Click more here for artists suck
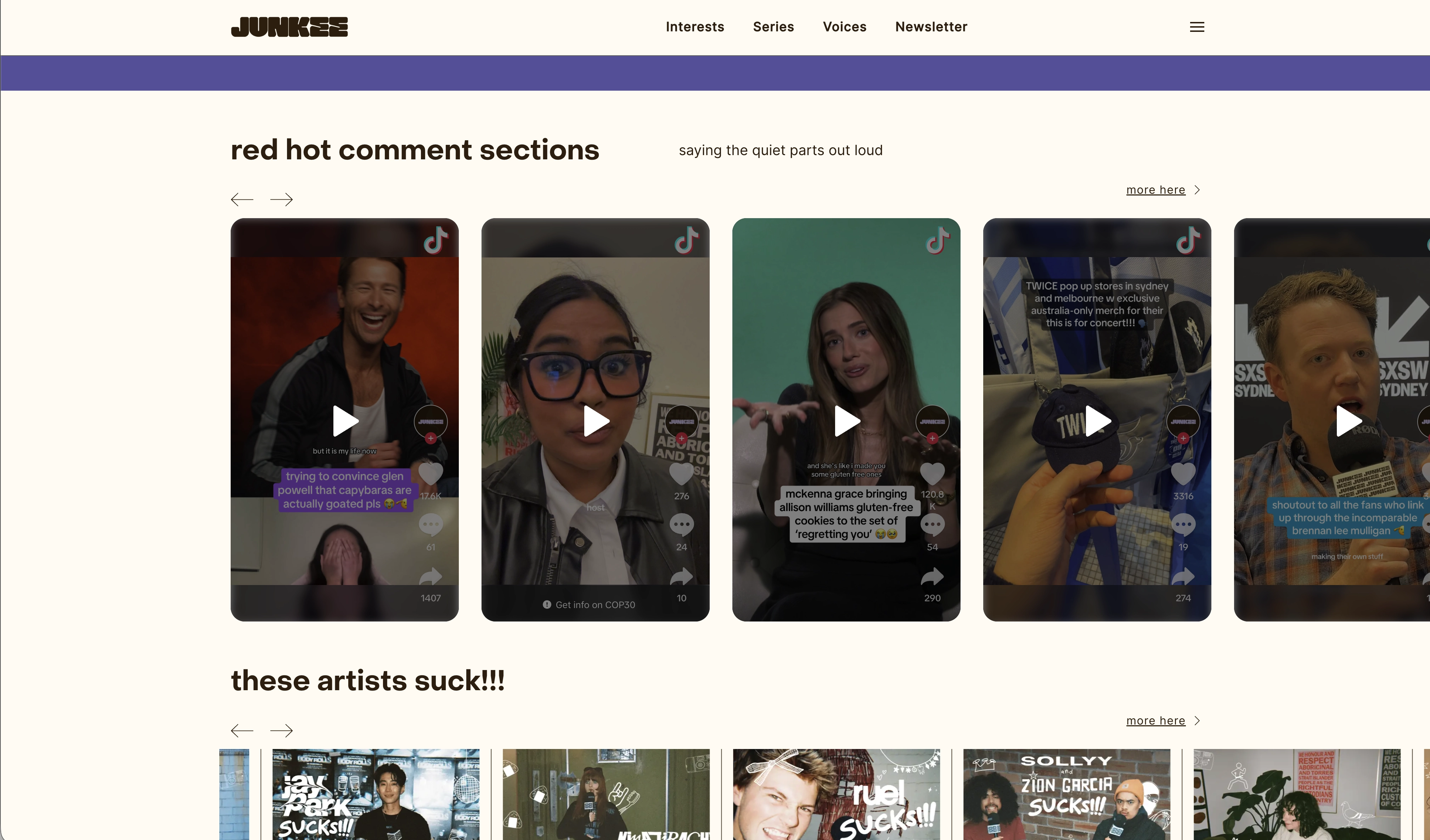Image resolution: width=1430 pixels, height=840 pixels. 1155,721
